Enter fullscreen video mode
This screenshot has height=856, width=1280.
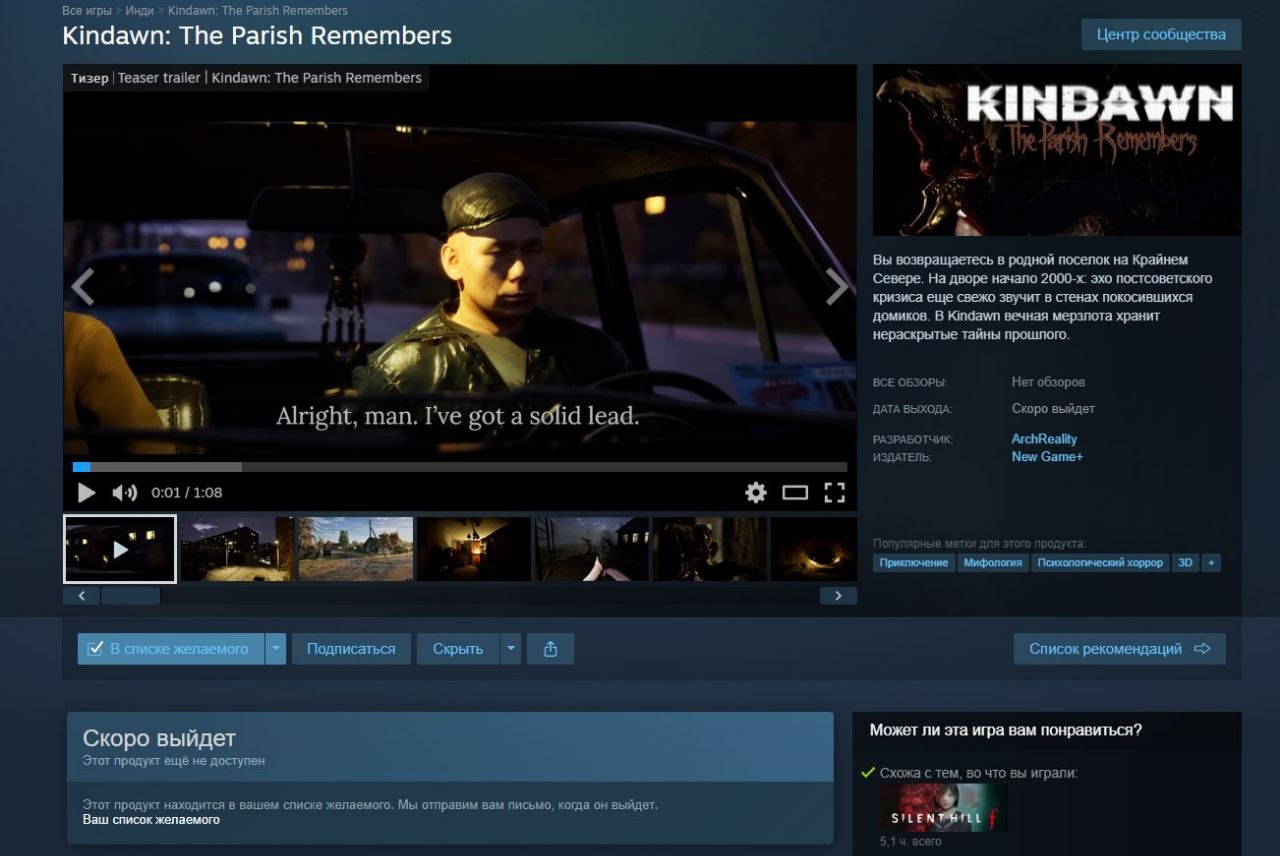(835, 492)
